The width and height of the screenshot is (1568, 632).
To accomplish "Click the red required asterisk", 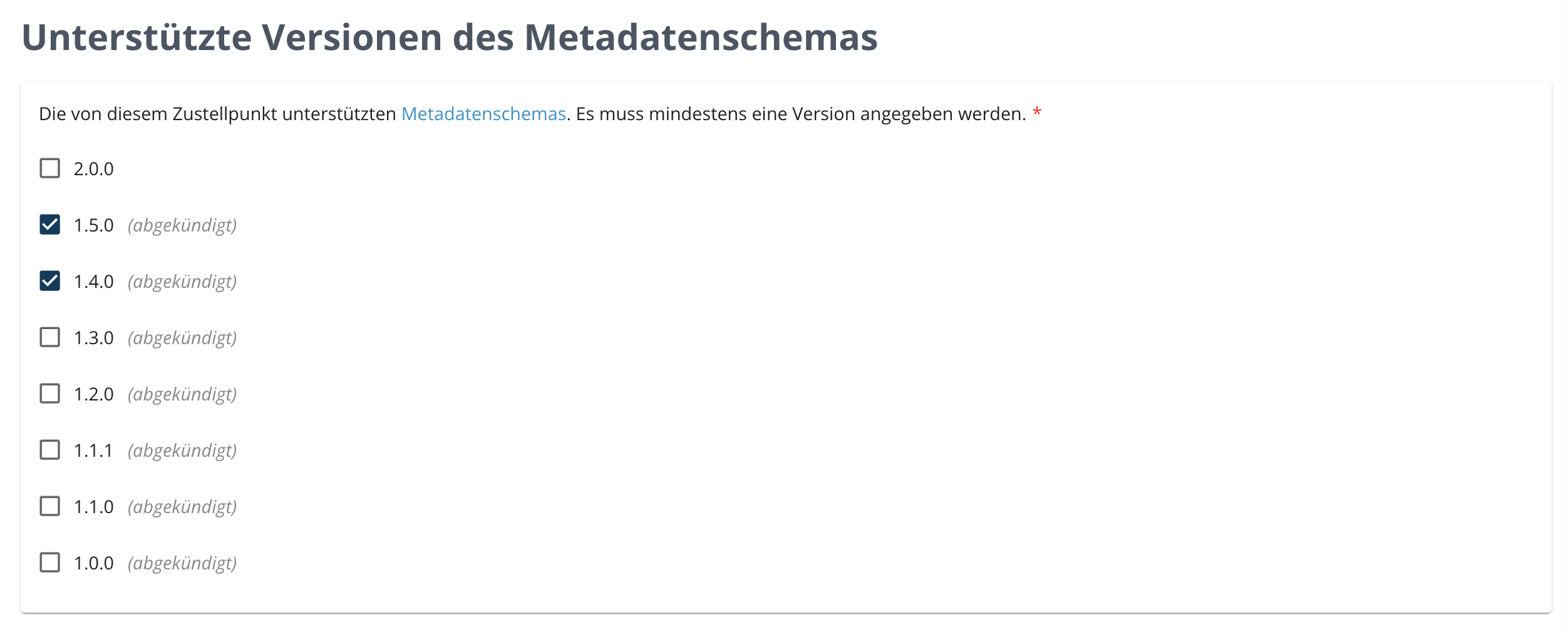I will 1037,111.
